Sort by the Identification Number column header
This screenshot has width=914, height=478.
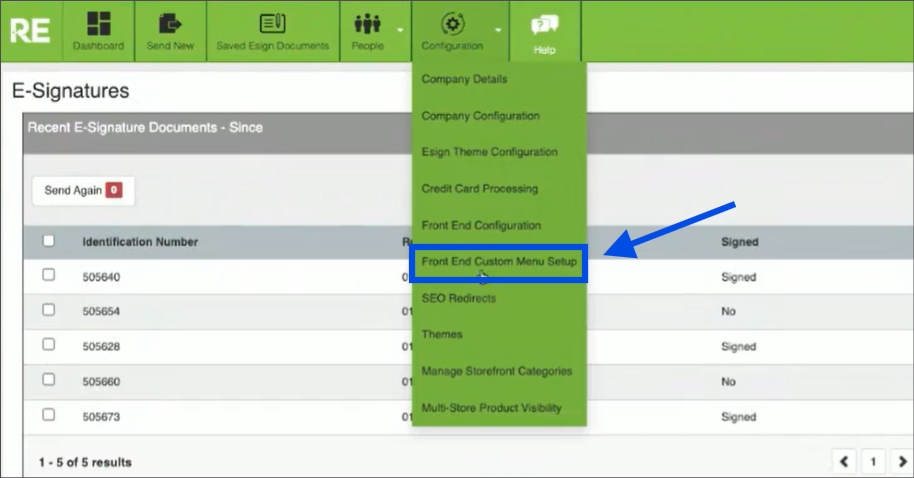[x=140, y=242]
